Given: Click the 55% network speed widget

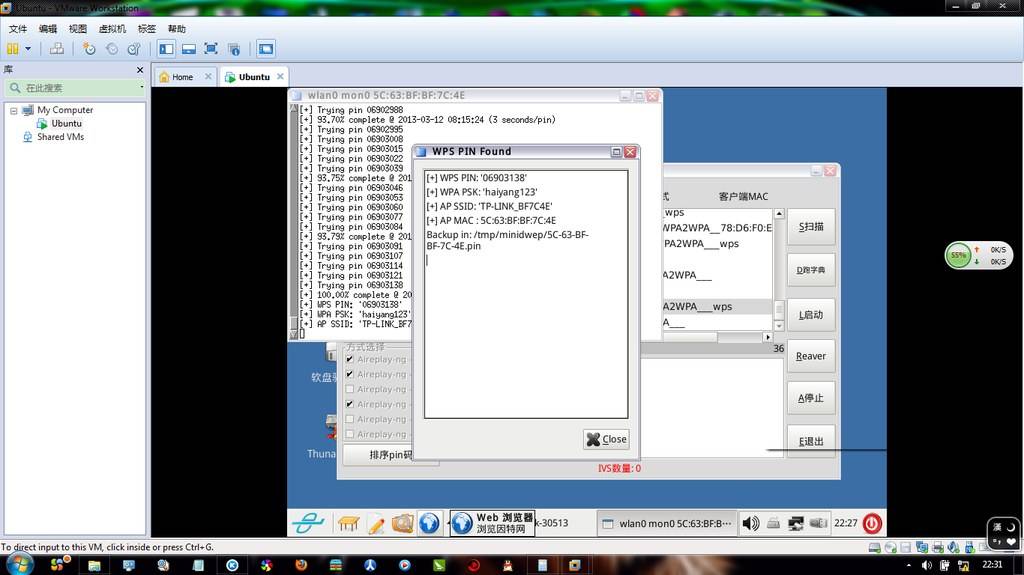Looking at the screenshot, I should (x=978, y=255).
